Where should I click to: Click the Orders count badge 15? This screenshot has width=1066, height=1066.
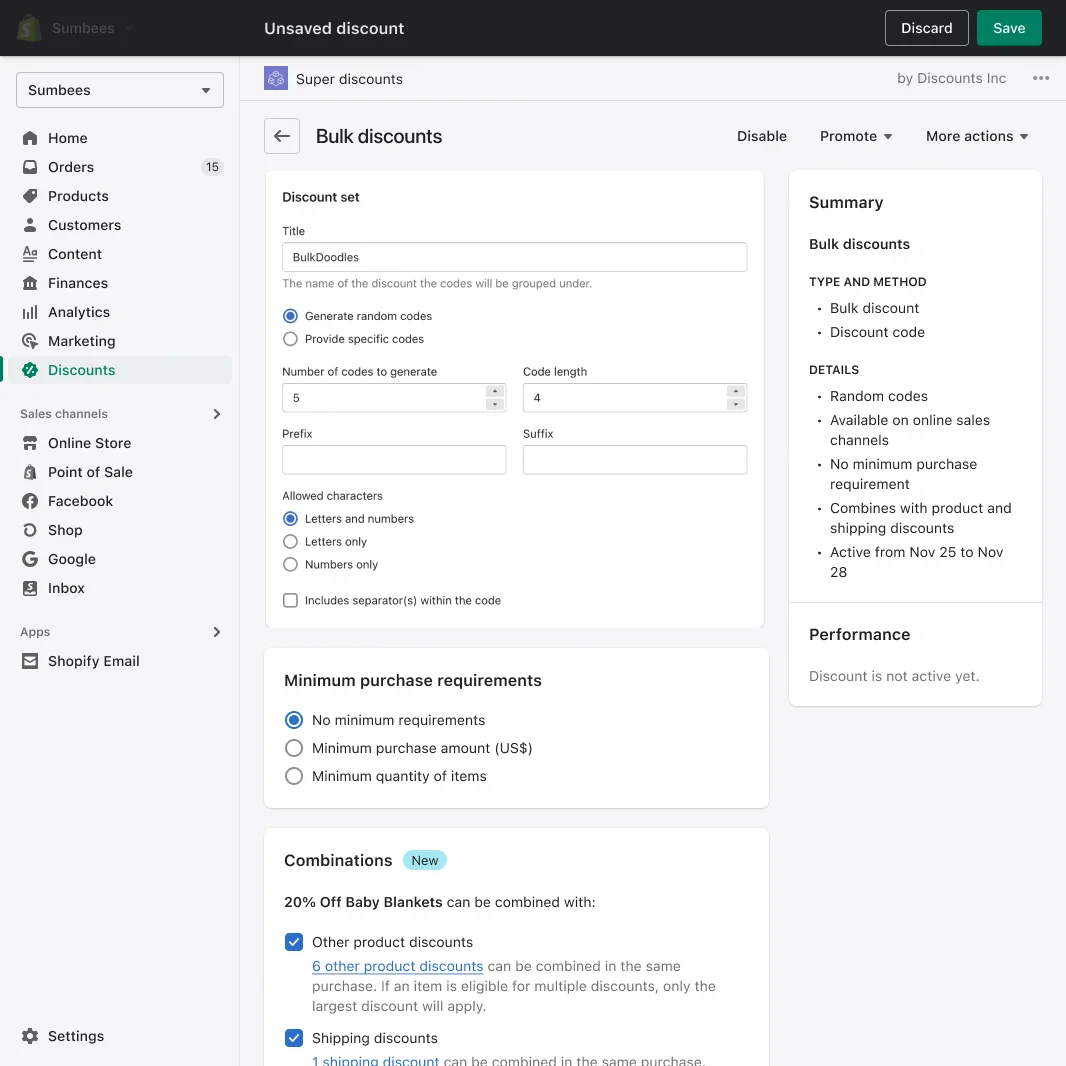pos(212,167)
